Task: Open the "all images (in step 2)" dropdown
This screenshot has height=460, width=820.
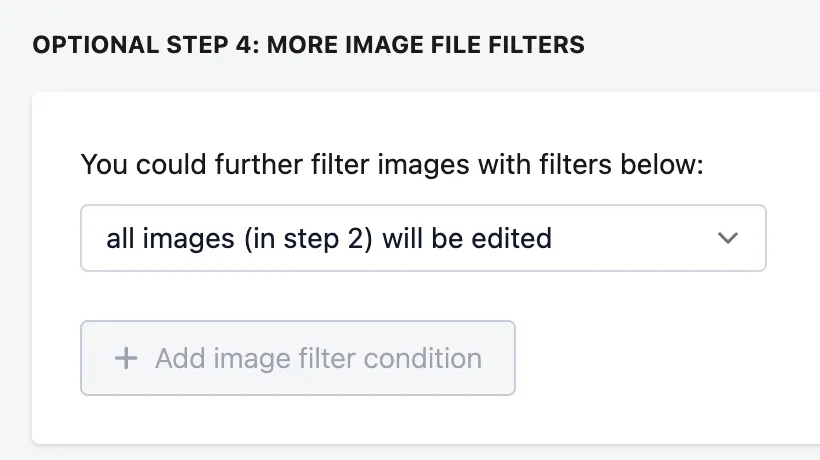Action: pos(423,238)
